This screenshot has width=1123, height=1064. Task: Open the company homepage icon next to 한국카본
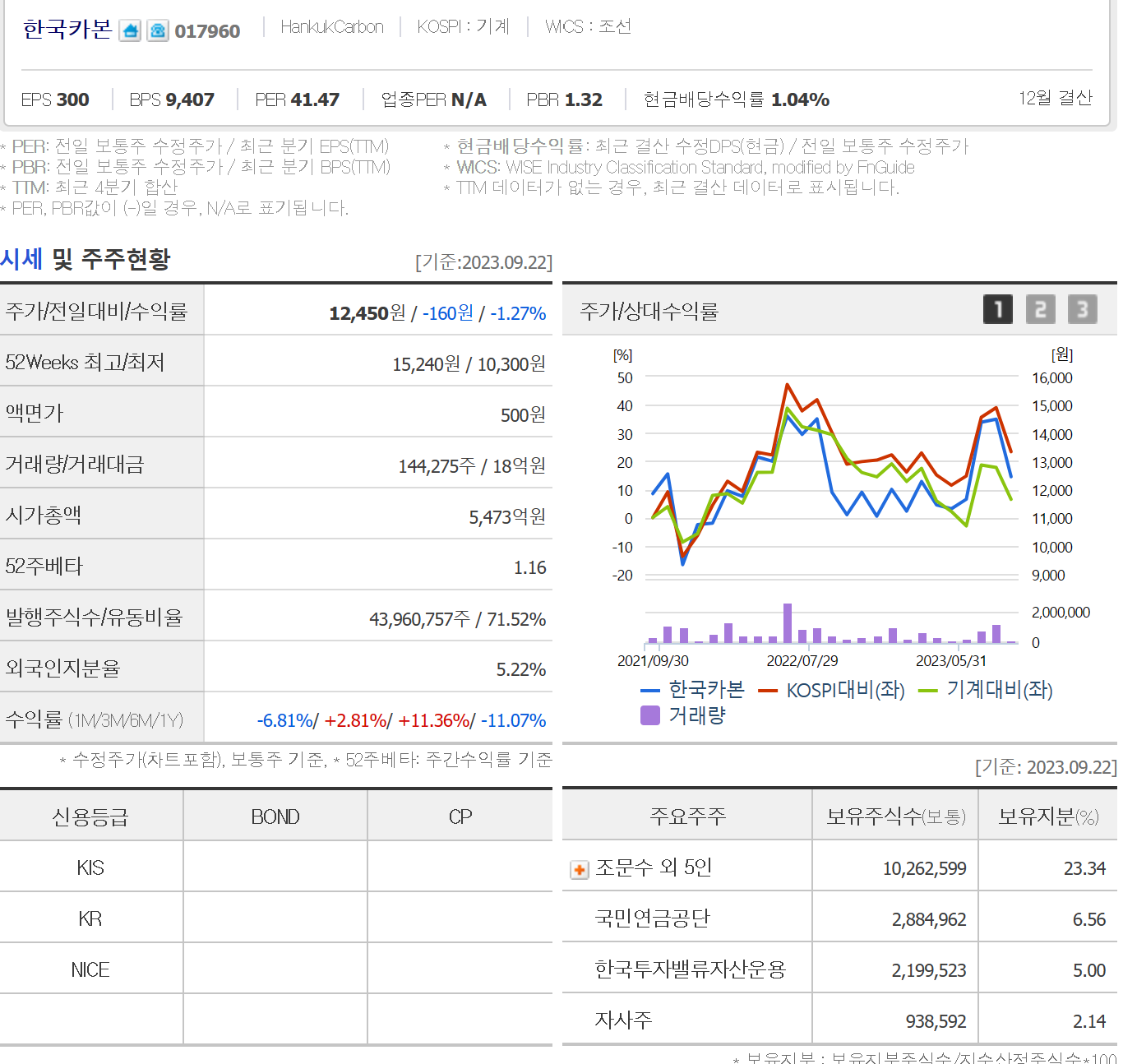(x=130, y=31)
